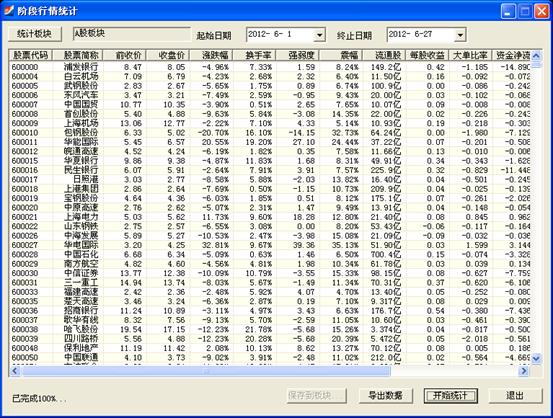This screenshot has height=418, width=553.
Task: Select the 三一重工 row
Action: pyautogui.click(x=270, y=283)
